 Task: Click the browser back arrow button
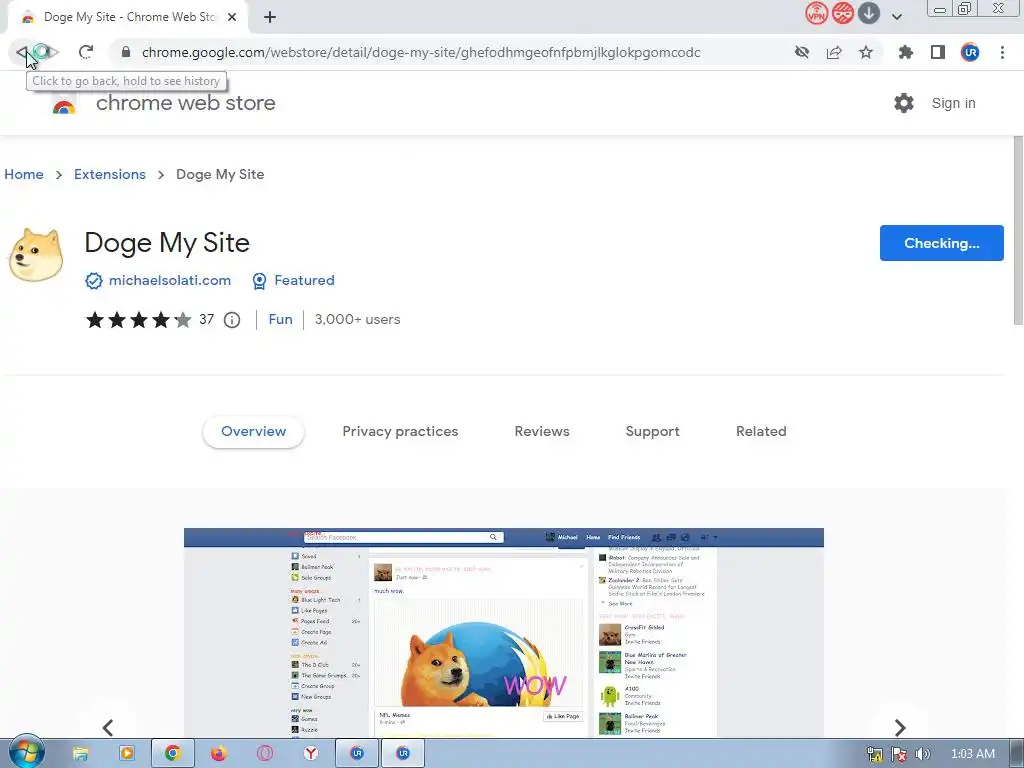[x=22, y=52]
